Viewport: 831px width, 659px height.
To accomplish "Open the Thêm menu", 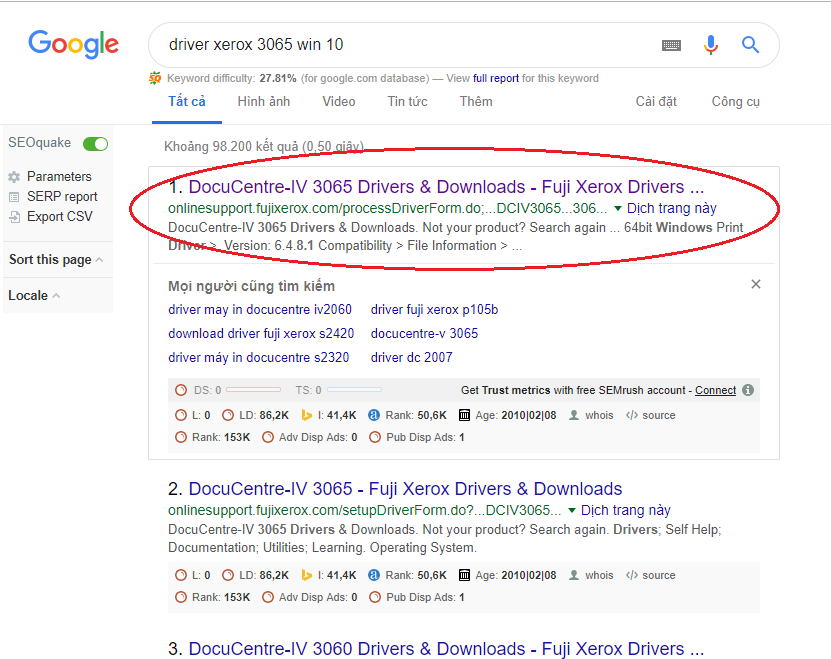I will pyautogui.click(x=475, y=102).
